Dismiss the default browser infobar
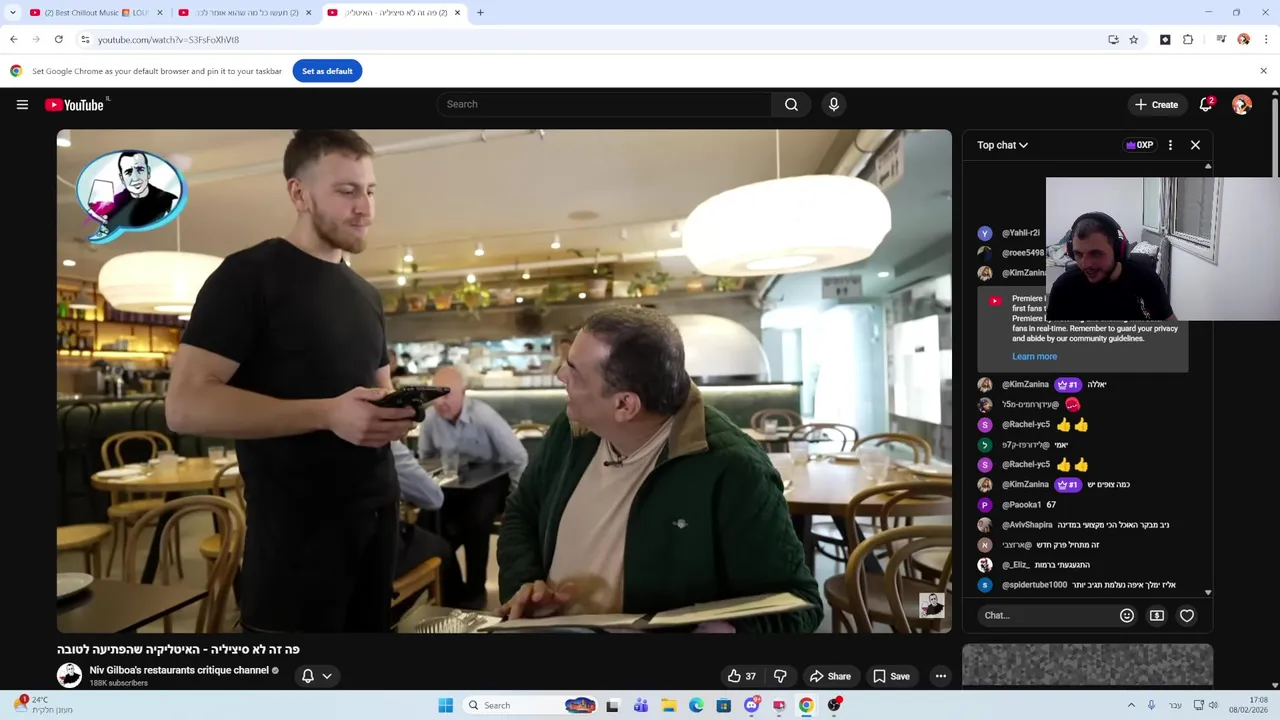Screen dimensions: 1280x720 1263,71
